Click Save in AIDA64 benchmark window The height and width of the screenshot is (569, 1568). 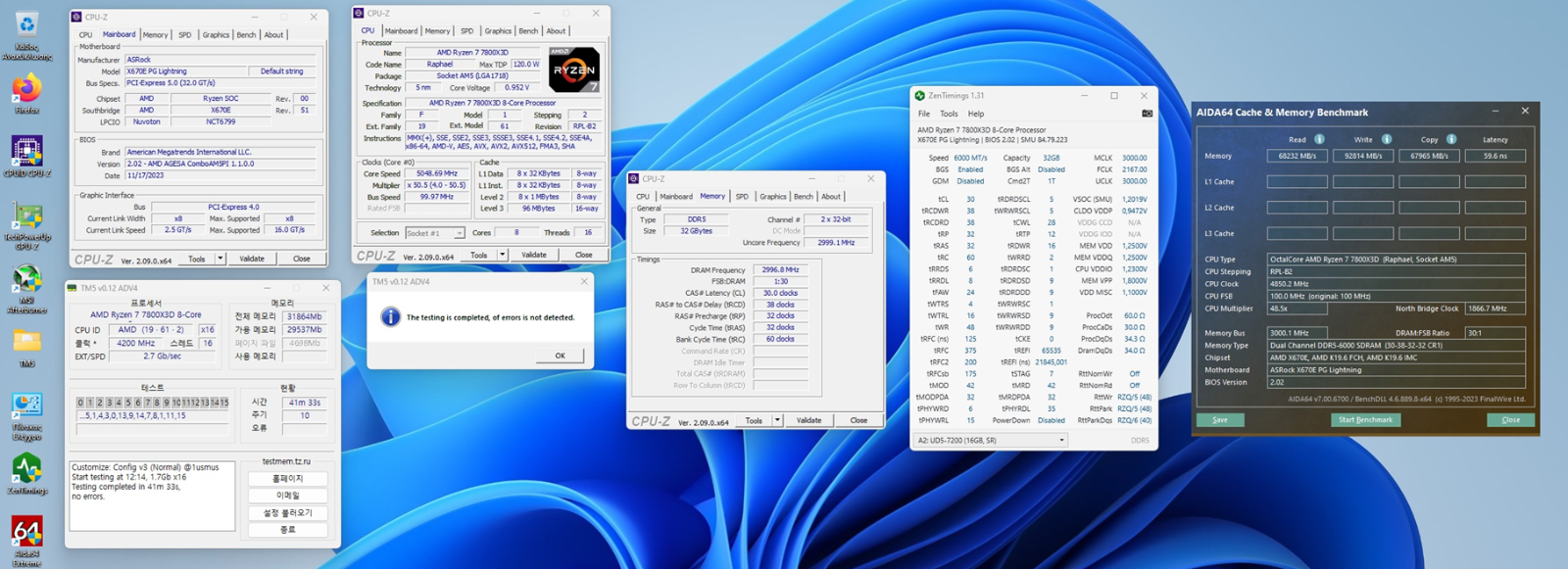(x=1220, y=420)
